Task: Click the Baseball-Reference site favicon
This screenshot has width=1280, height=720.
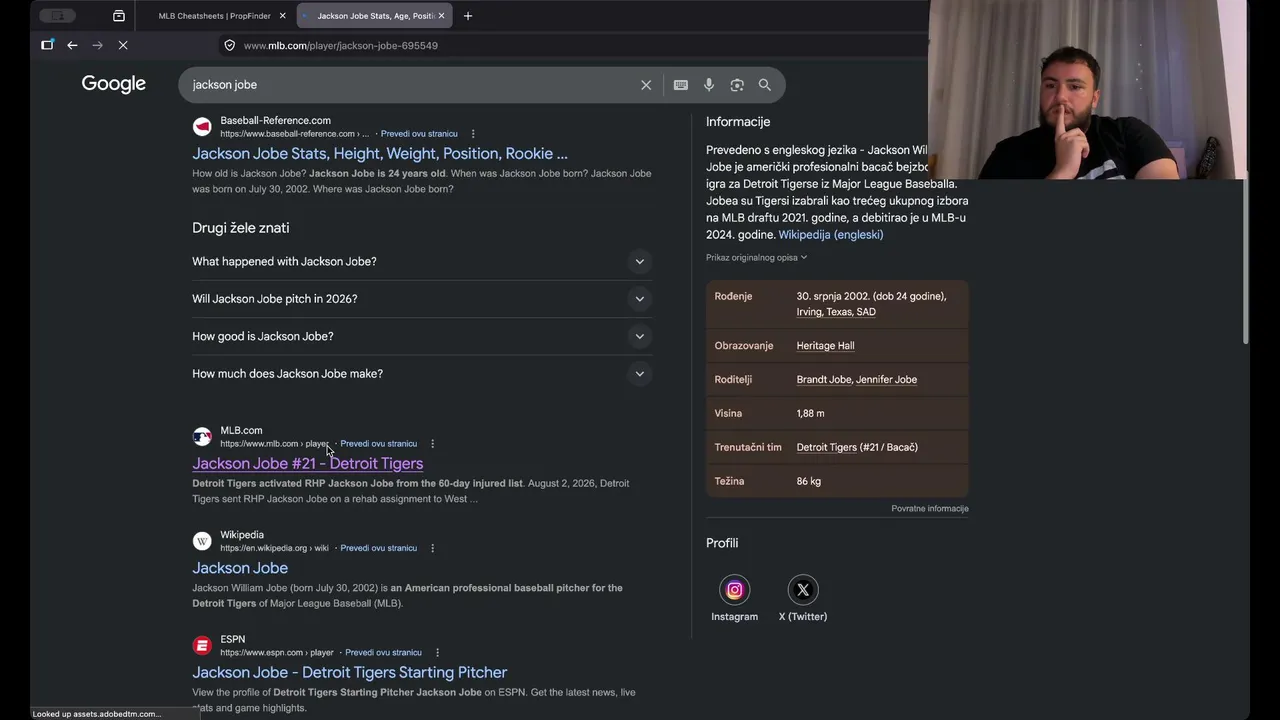Action: pos(202,127)
